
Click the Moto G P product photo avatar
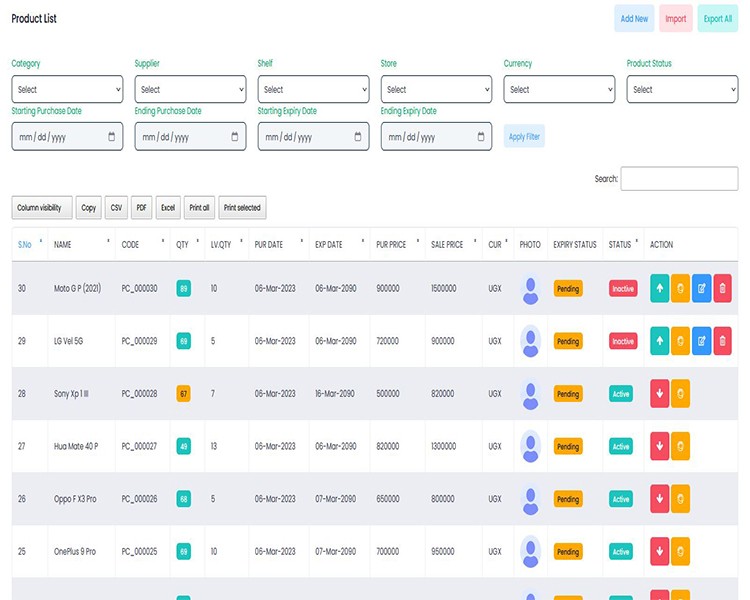(530, 289)
